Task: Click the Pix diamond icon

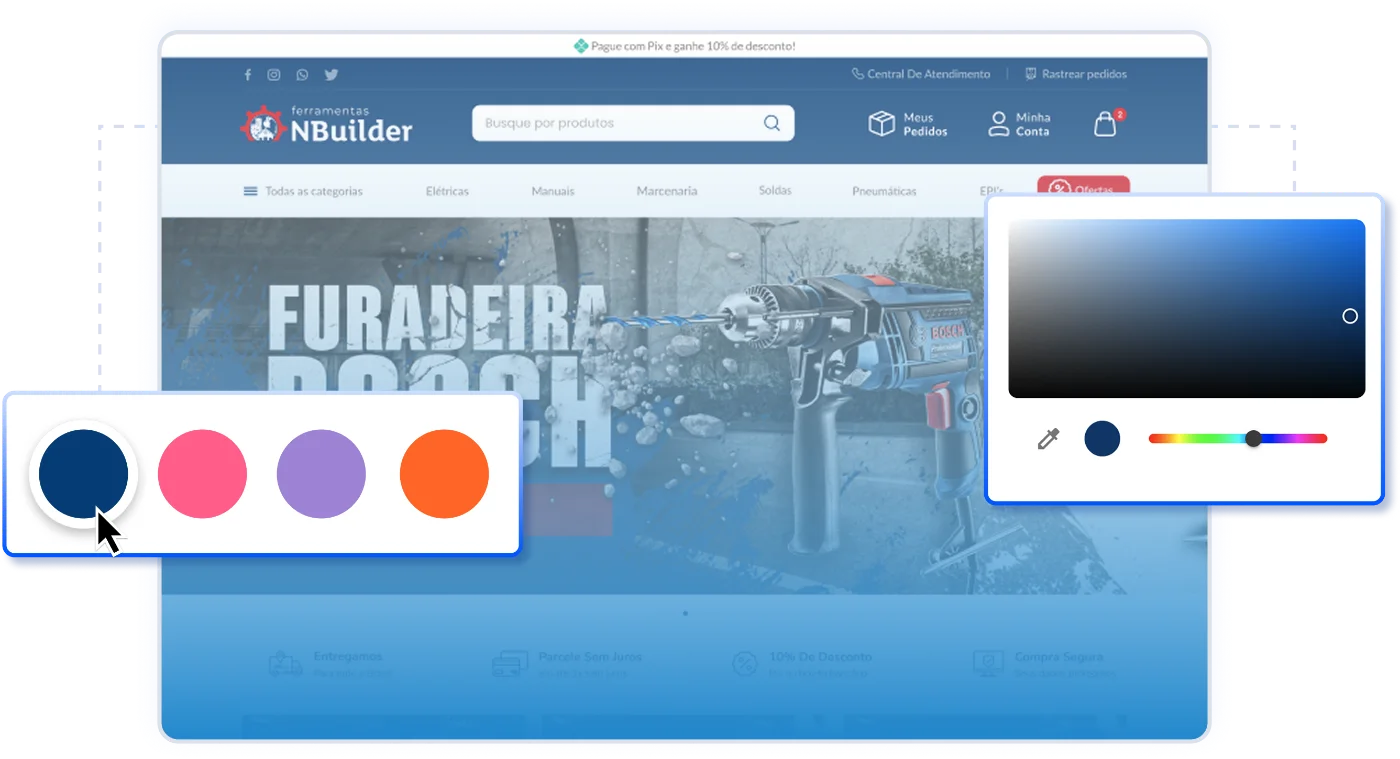Action: [580, 46]
